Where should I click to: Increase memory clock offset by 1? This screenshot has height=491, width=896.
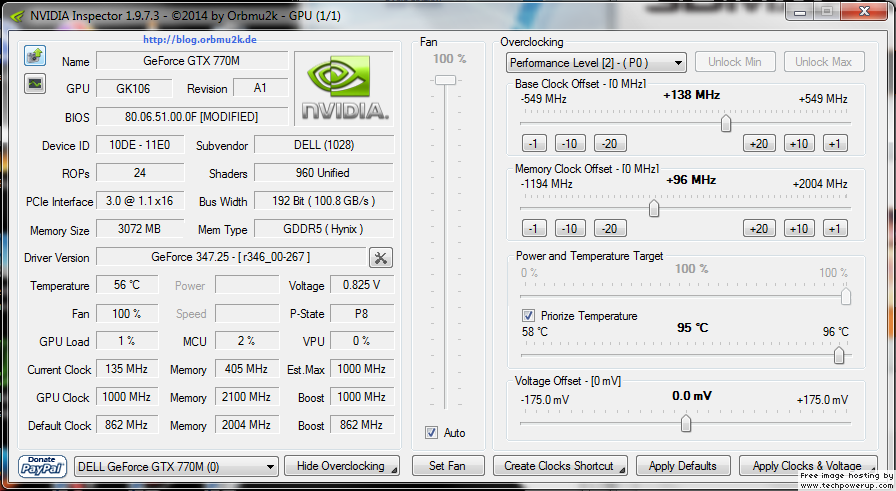835,229
